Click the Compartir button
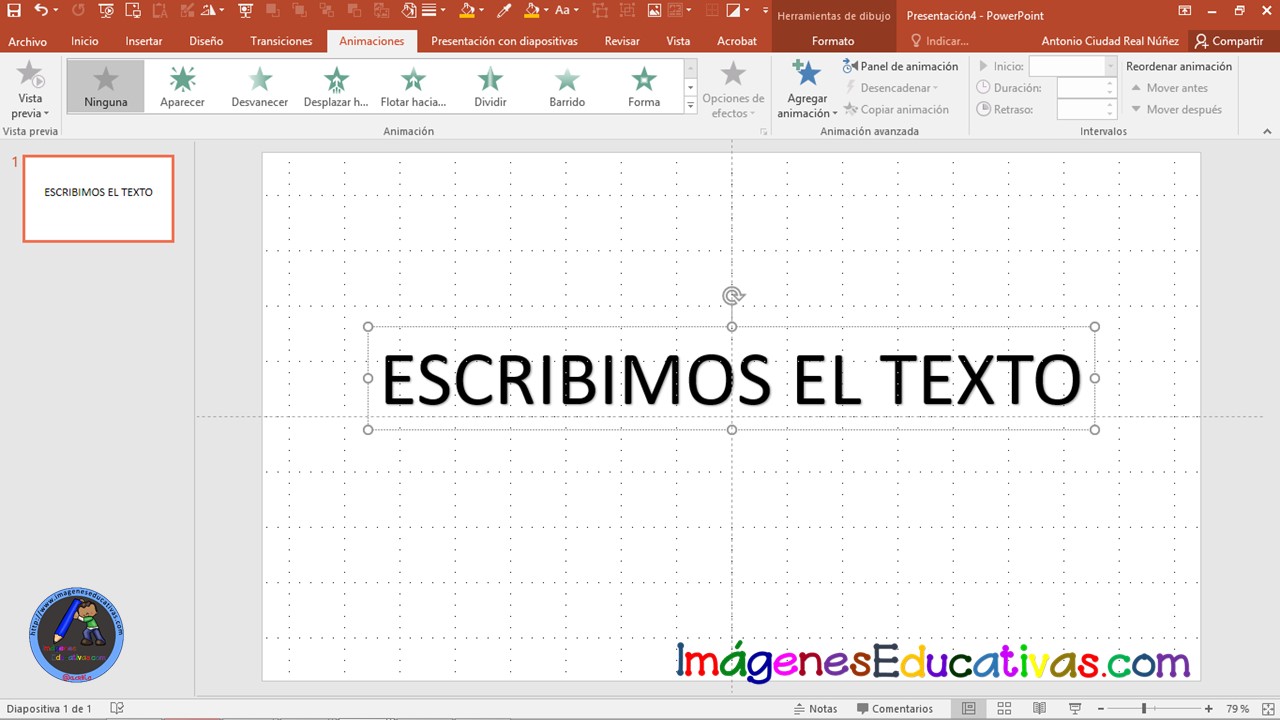Screen dimensions: 1280x720 1229,41
